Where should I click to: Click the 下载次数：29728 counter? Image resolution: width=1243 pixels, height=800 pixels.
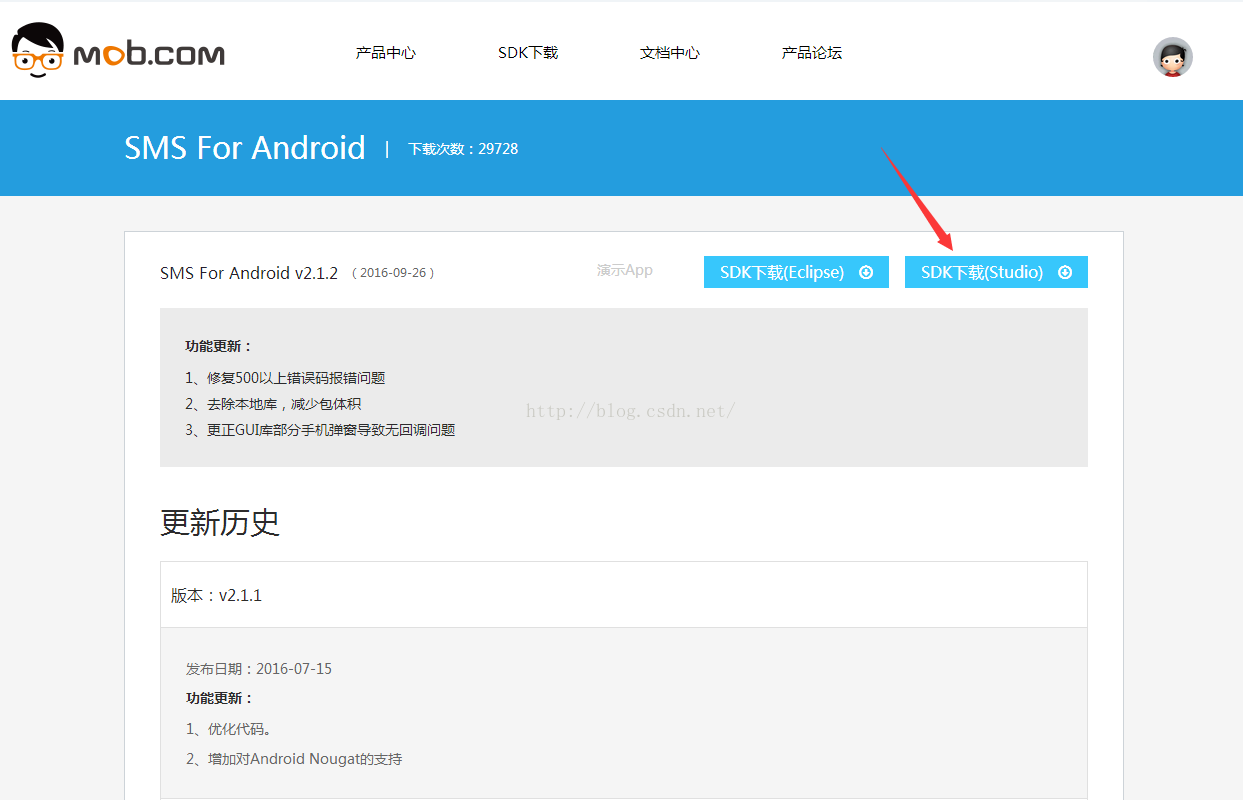pos(463,149)
